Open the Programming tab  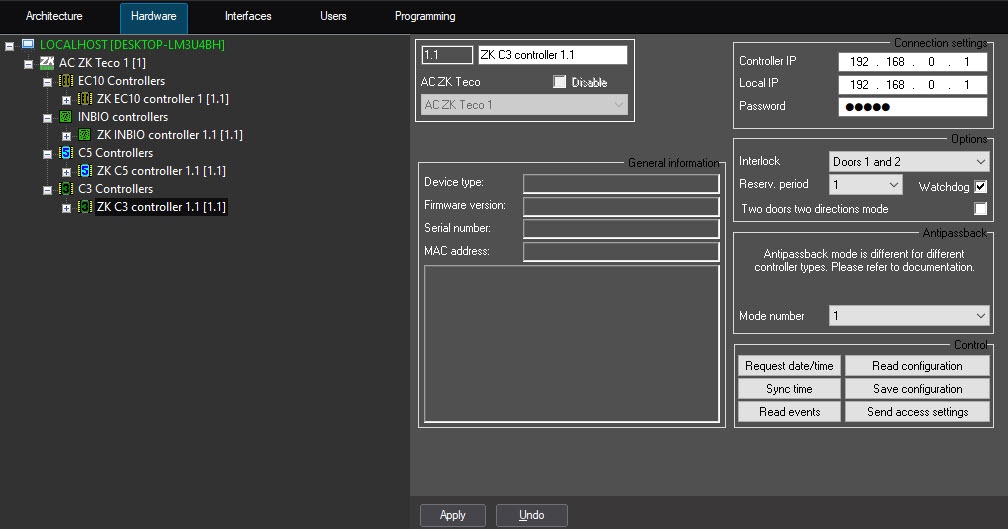pos(425,17)
